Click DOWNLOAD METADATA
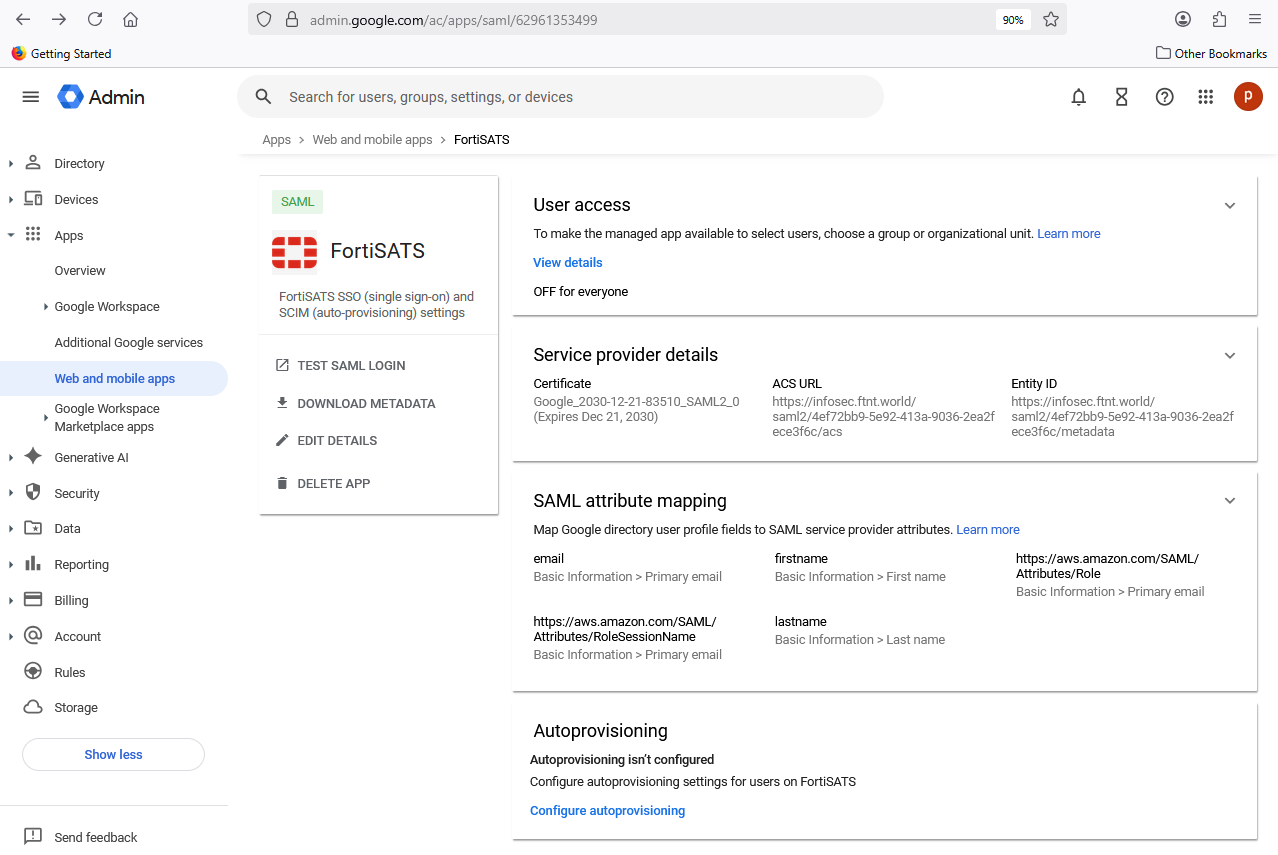 pos(355,403)
